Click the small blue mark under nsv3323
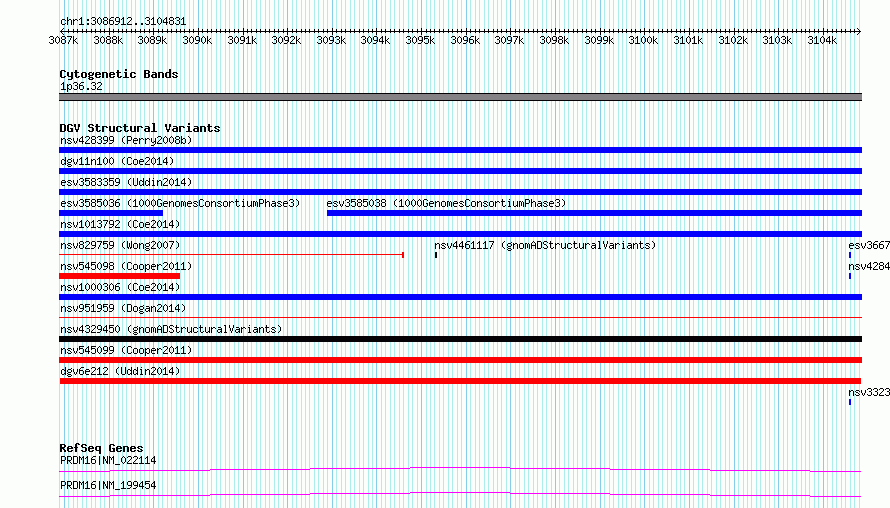The height and width of the screenshot is (508, 890). pyautogui.click(x=850, y=402)
